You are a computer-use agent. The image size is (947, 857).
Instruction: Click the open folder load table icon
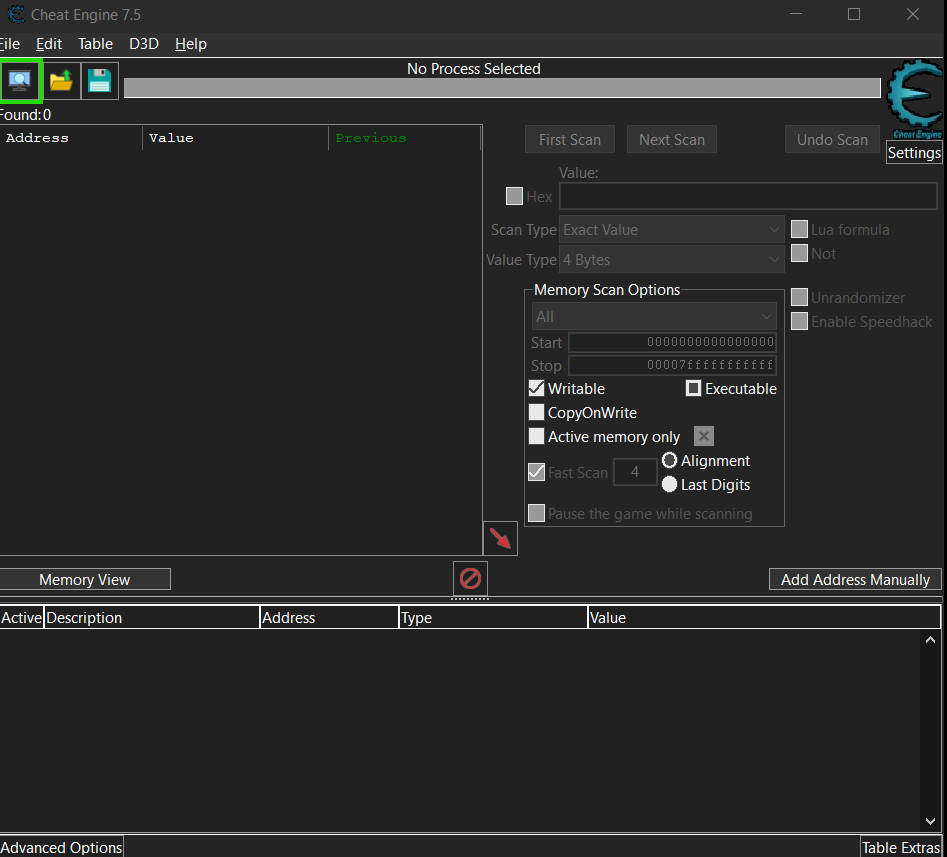61,80
